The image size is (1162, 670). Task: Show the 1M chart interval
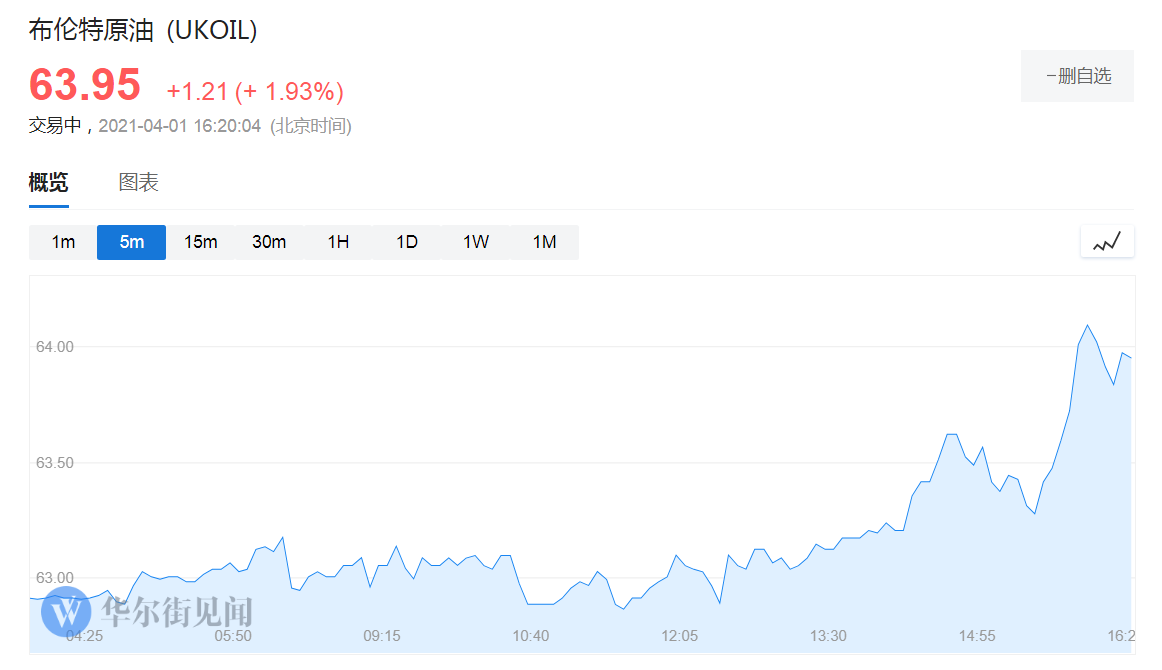[x=544, y=242]
